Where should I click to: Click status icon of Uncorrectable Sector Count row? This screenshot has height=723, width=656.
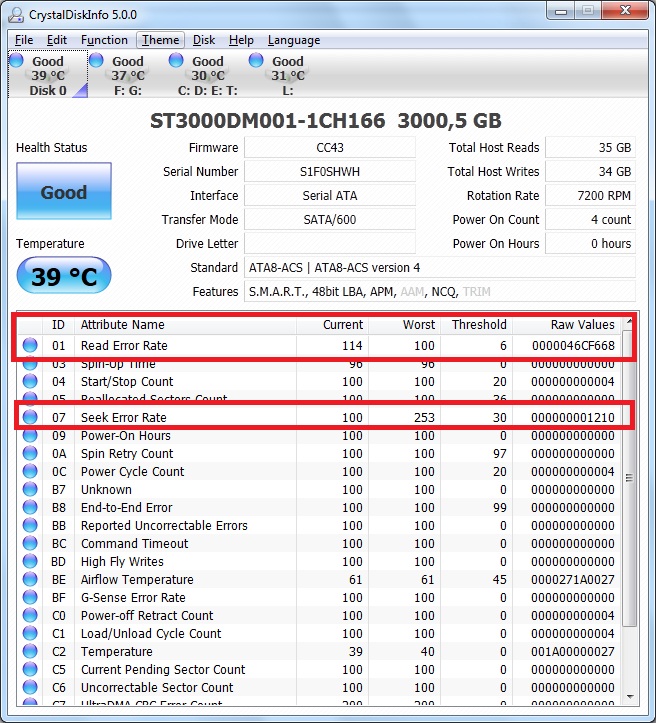point(30,687)
